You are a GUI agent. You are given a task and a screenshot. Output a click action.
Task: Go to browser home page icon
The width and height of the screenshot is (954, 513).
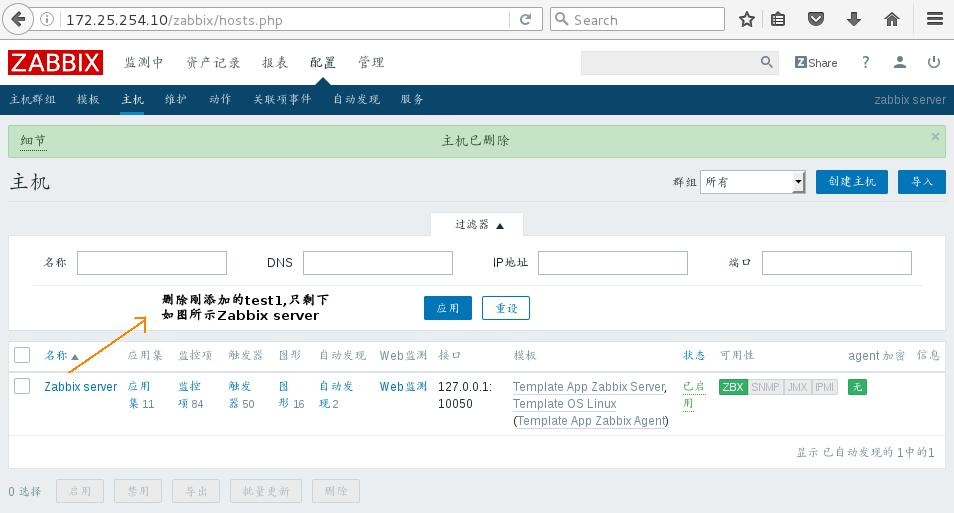pyautogui.click(x=892, y=19)
